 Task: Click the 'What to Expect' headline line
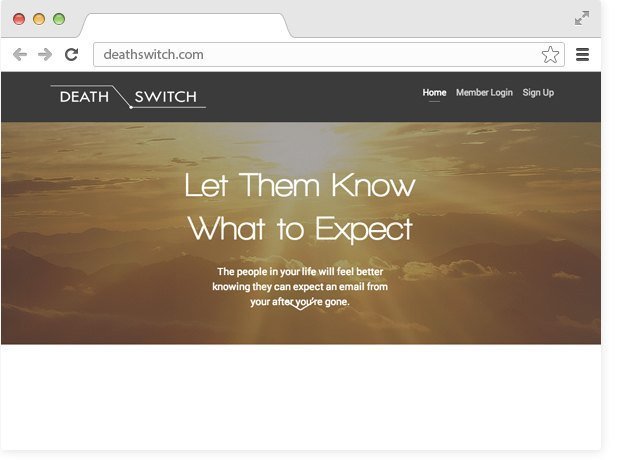(300, 229)
